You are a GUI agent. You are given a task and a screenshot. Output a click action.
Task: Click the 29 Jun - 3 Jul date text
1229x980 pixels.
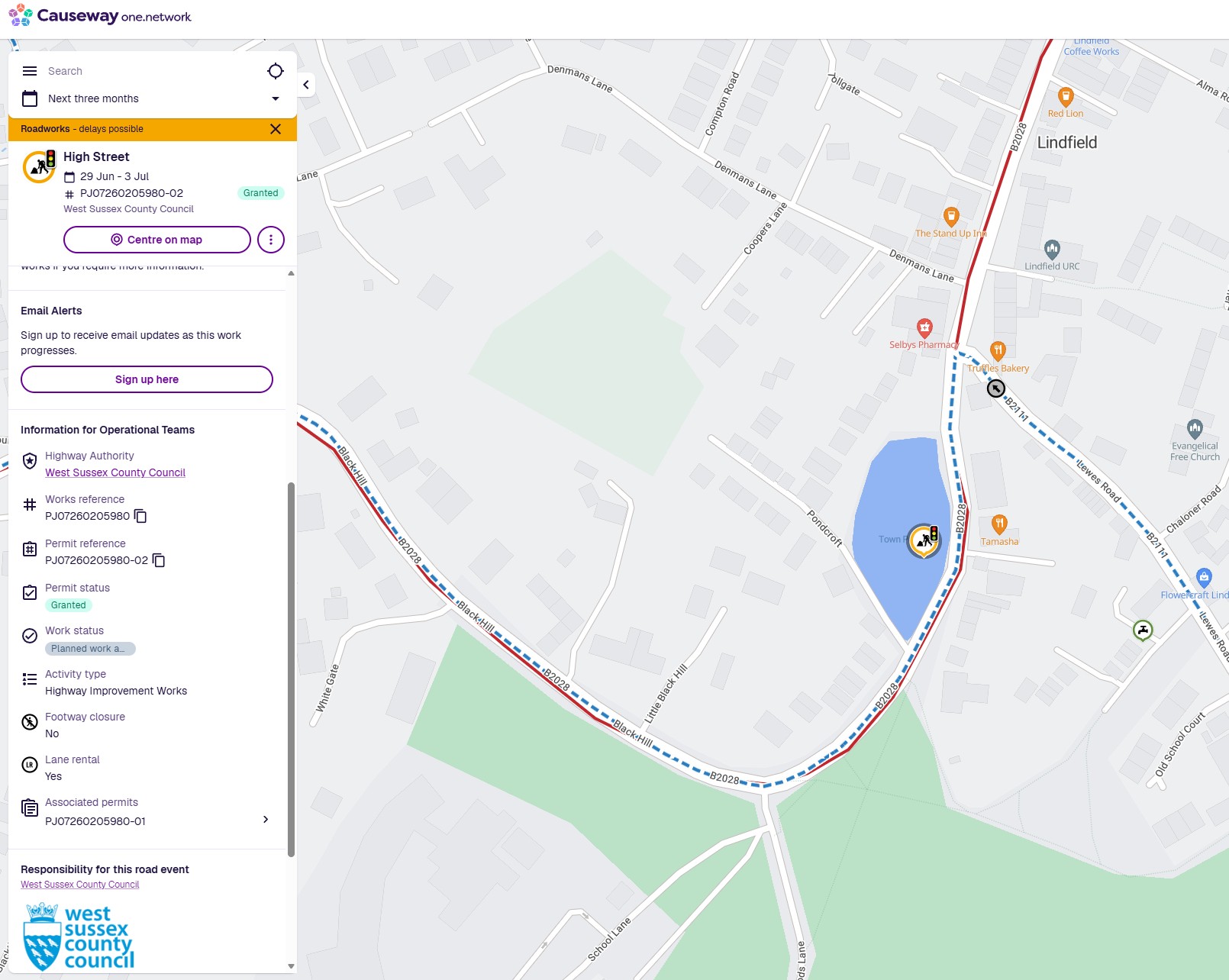(x=115, y=176)
